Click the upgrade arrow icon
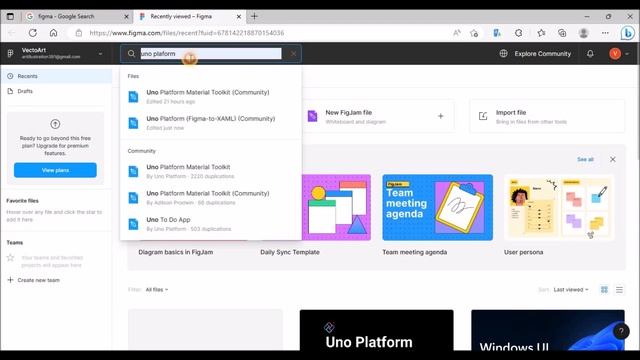The width and height of the screenshot is (640, 360). (55, 124)
